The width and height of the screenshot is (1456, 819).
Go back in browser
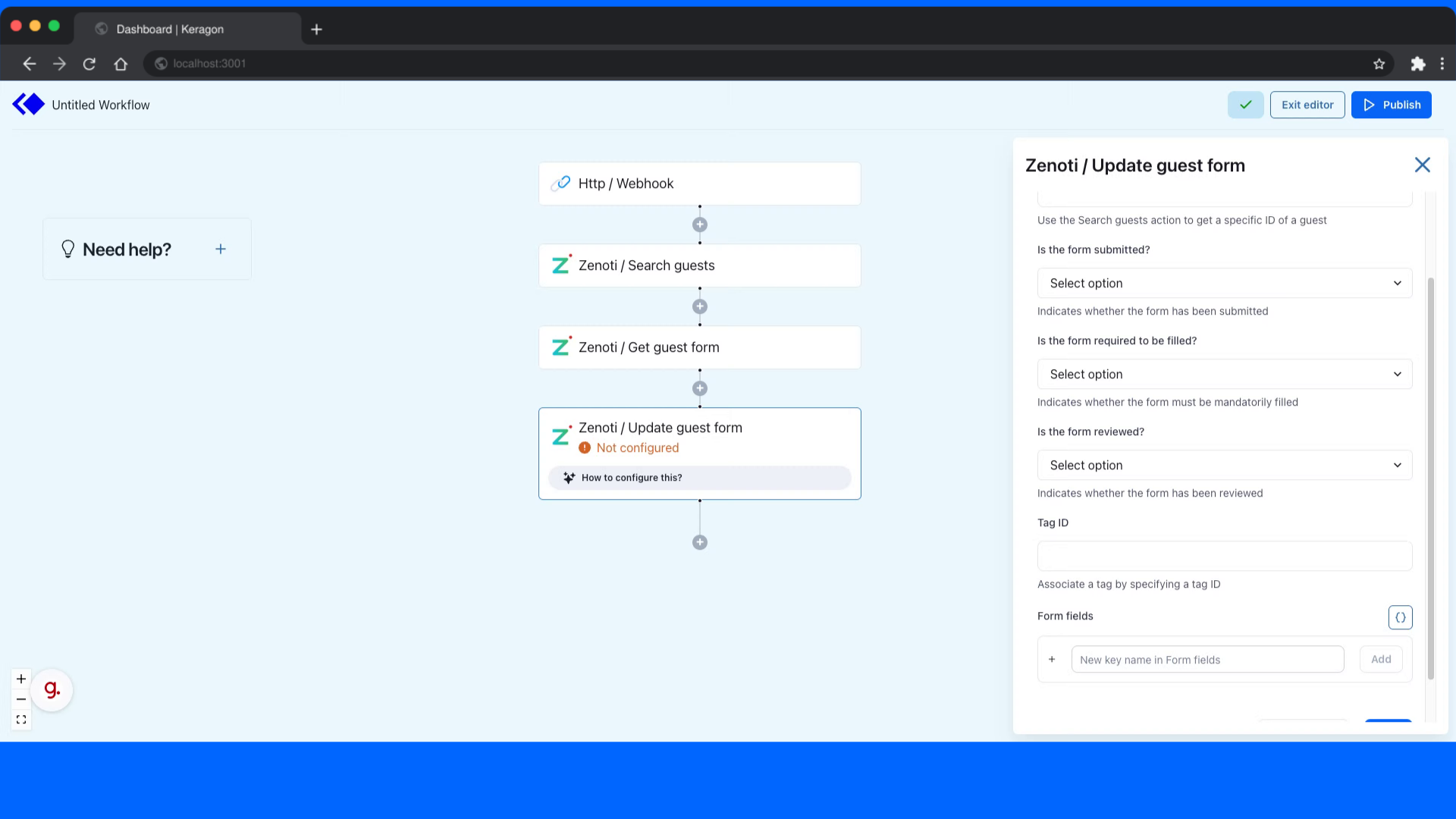click(30, 64)
